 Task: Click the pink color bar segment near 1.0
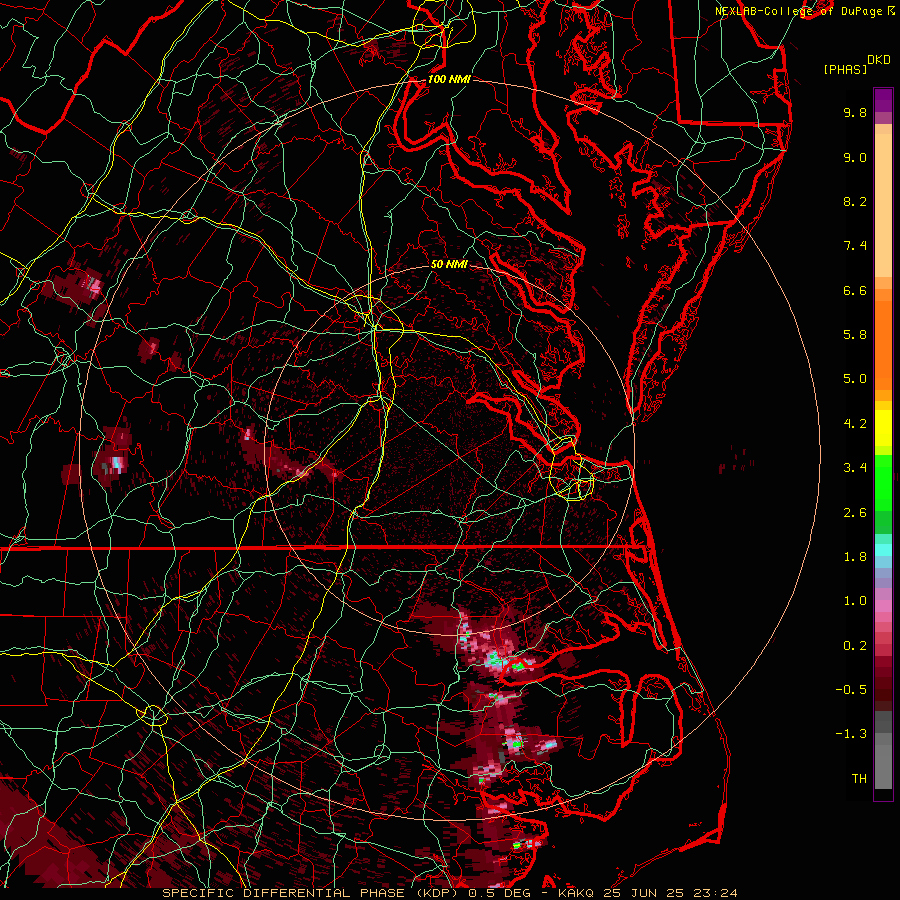pos(883,606)
